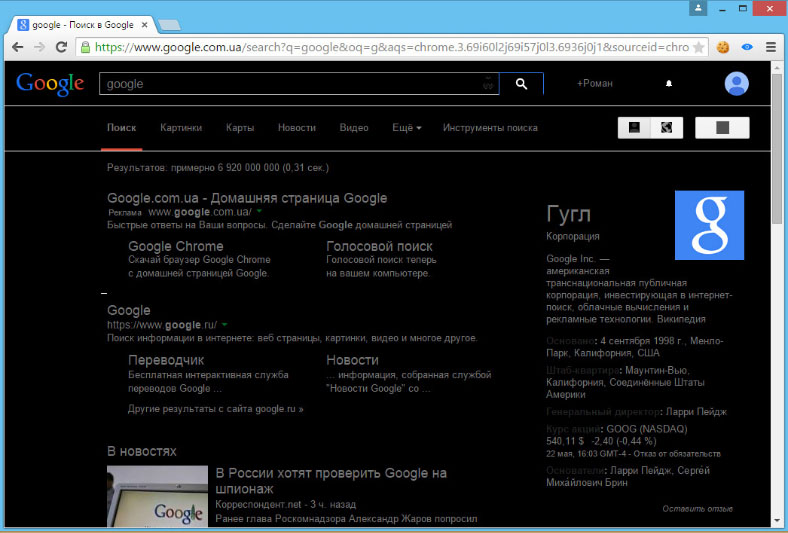This screenshot has width=788, height=533.
Task: Open Google.com.ua - Домашняя страница Google result
Action: [247, 198]
